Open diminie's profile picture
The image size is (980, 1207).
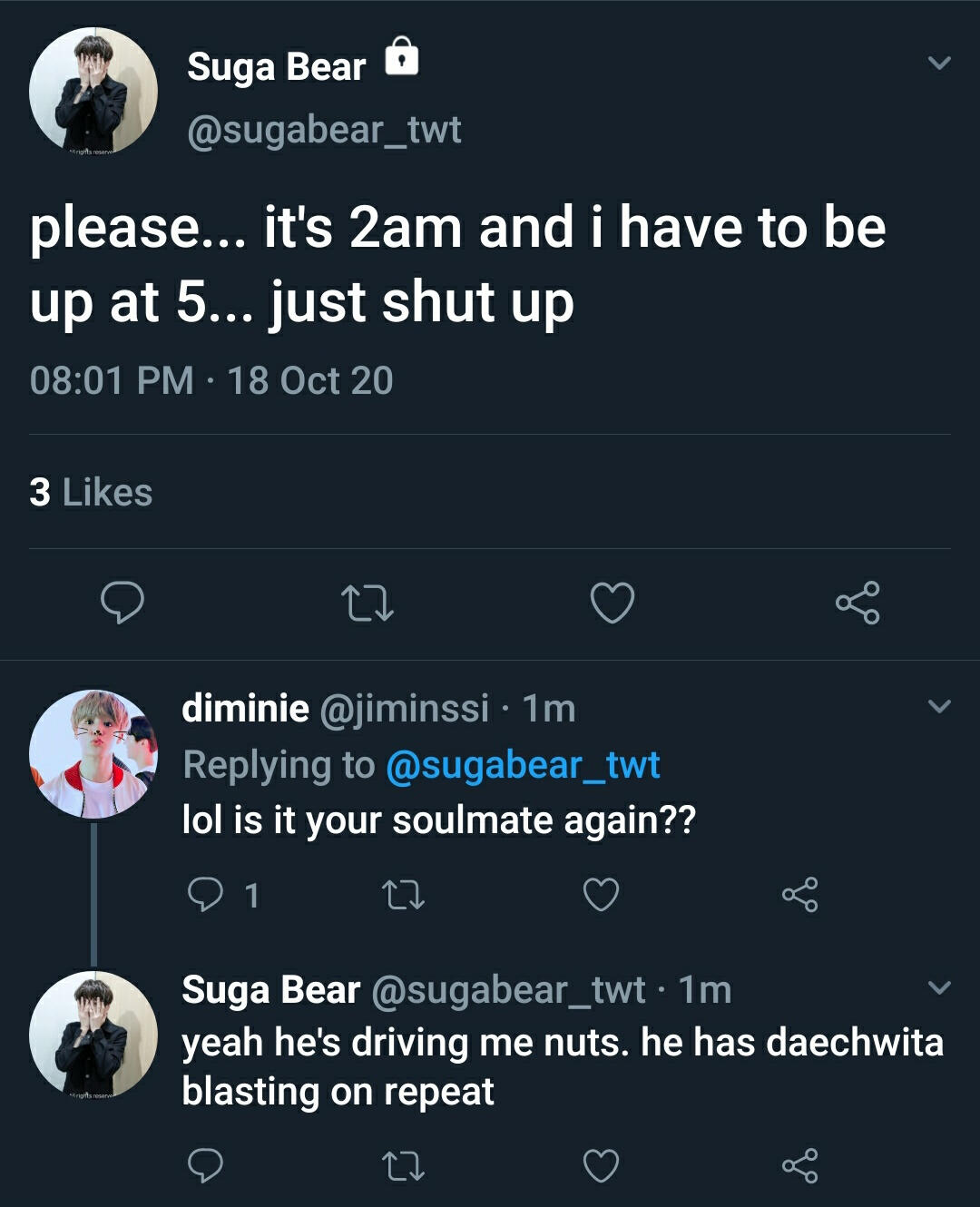pos(93,754)
